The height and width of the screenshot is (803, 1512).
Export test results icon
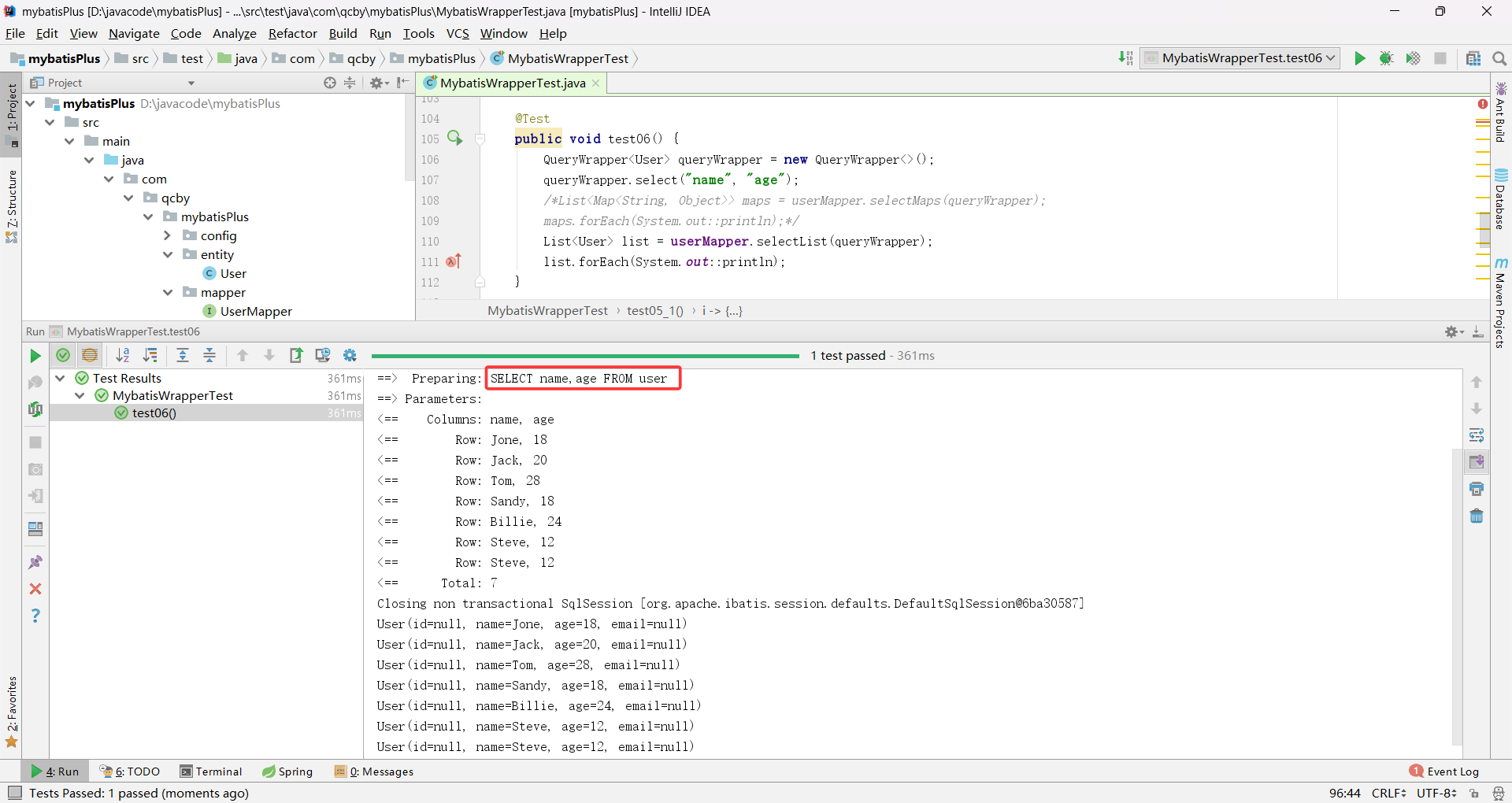point(296,356)
